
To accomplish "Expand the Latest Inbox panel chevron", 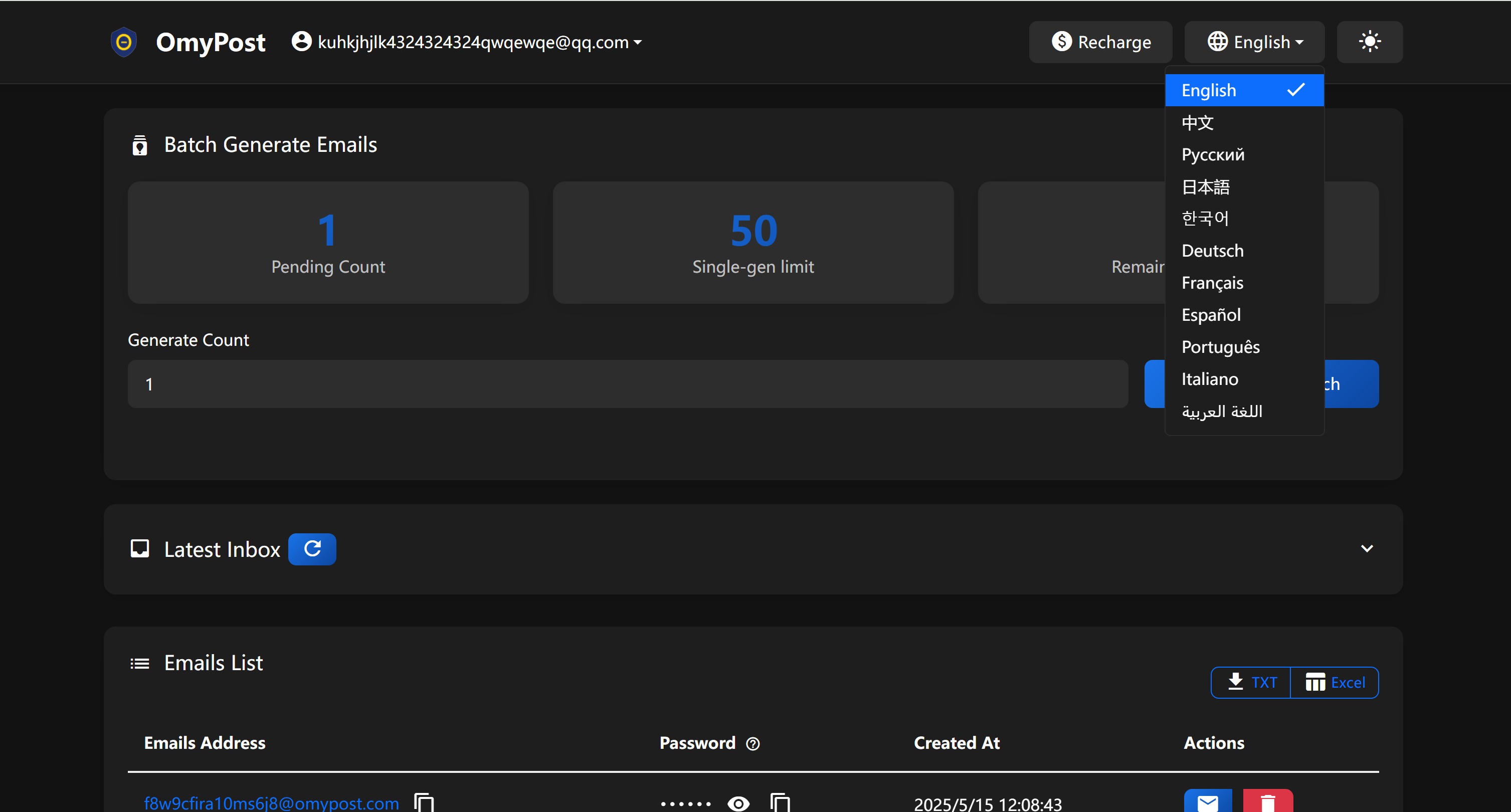I will [x=1367, y=549].
